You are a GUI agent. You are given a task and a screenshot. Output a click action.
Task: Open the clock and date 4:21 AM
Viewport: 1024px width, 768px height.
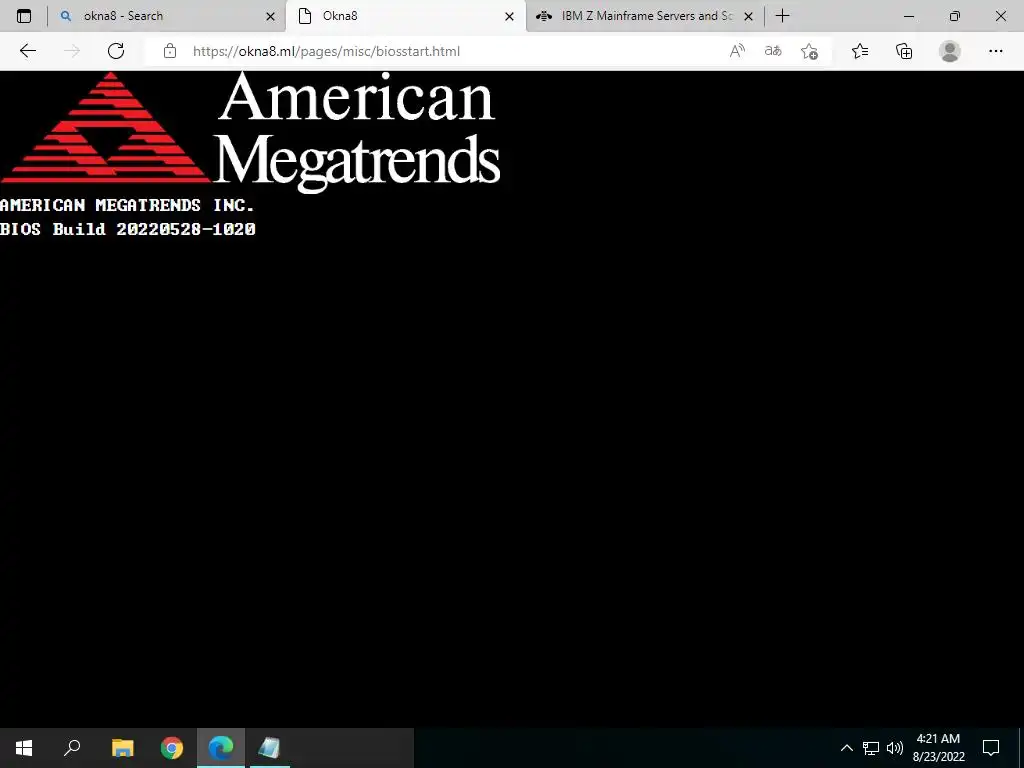point(938,748)
